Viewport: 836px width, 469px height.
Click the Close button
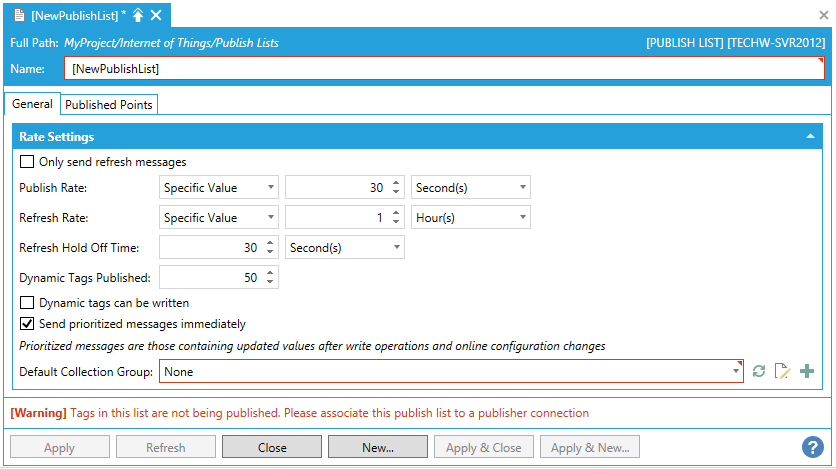272,447
